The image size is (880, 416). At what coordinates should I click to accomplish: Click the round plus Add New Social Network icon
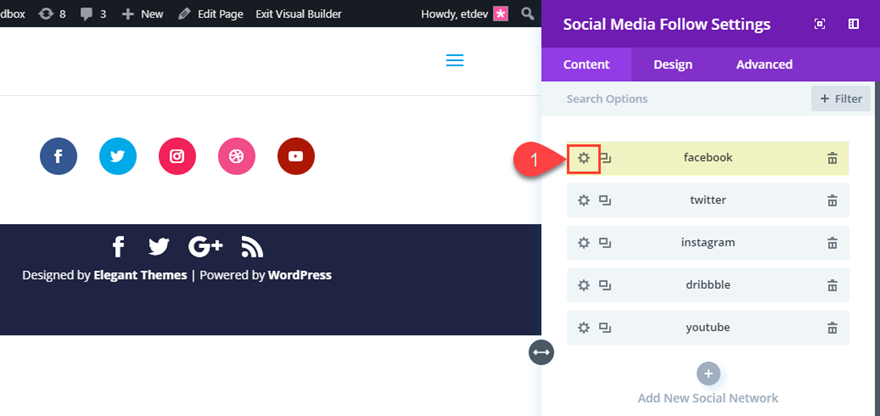(x=708, y=374)
